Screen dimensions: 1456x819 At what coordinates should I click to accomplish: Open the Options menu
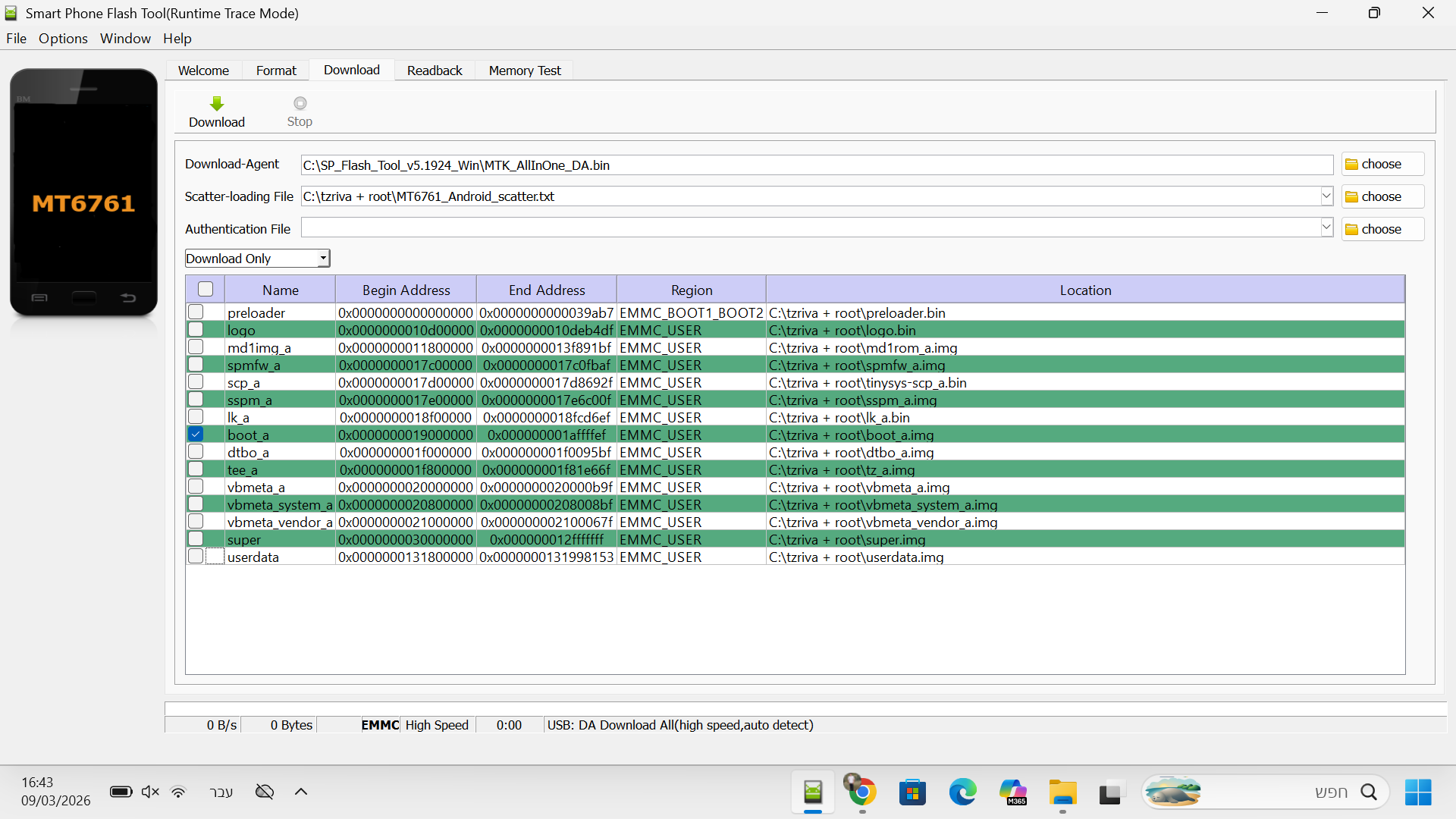[63, 39]
